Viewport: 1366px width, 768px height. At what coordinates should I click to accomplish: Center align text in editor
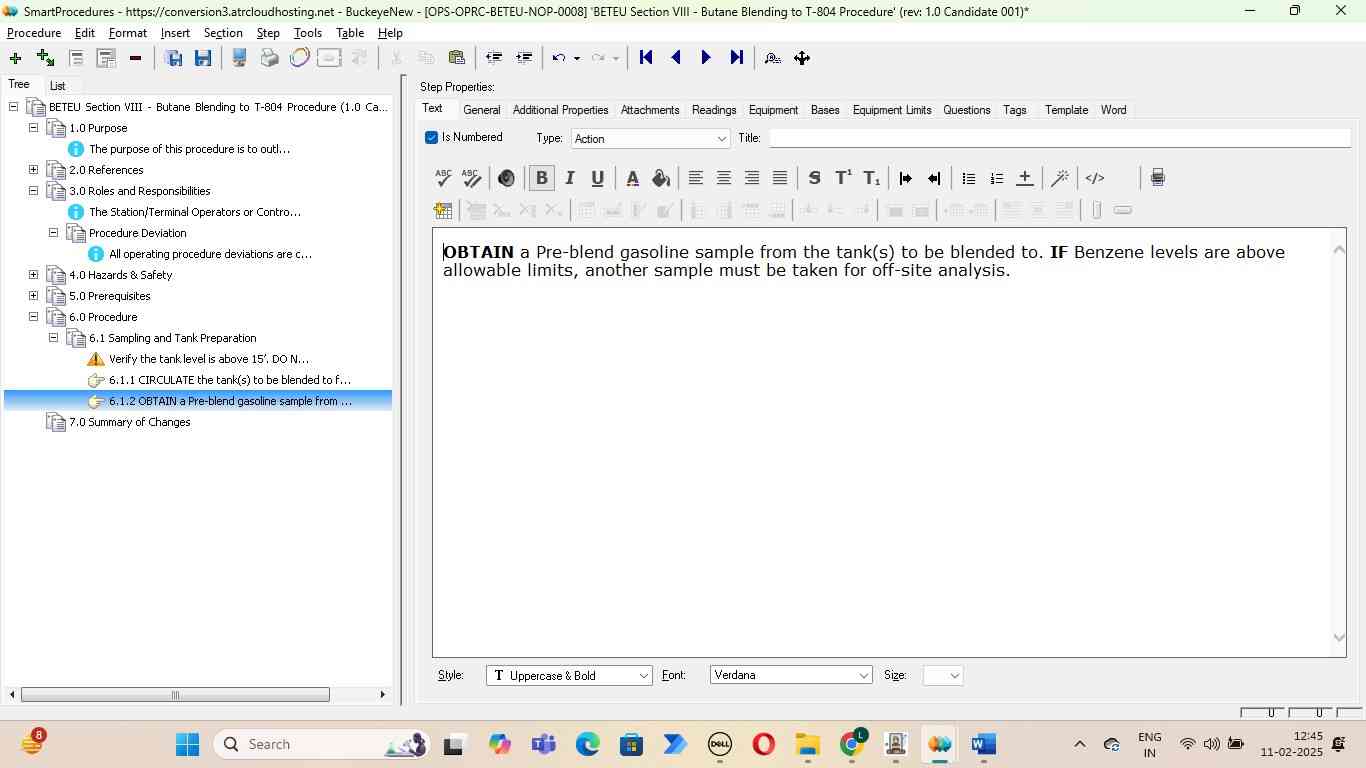pos(723,178)
